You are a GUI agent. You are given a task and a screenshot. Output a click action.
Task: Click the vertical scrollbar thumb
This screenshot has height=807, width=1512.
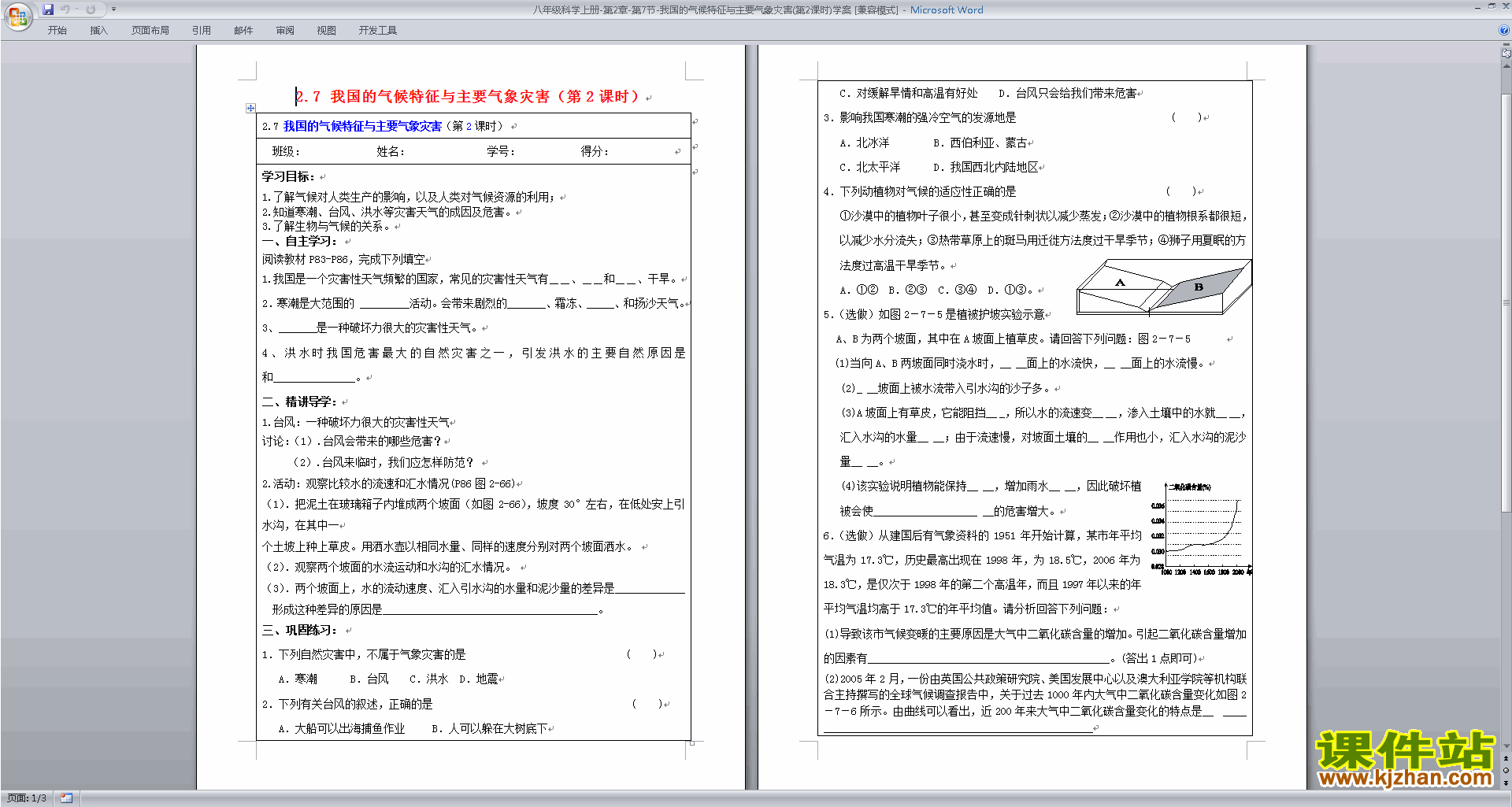point(1506,303)
